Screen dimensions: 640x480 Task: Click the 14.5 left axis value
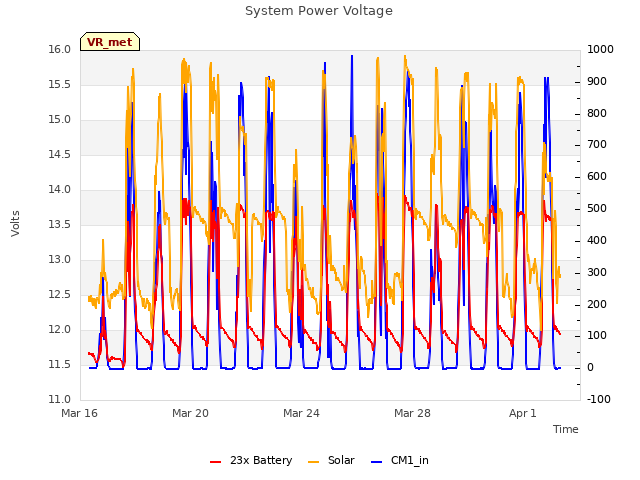(x=60, y=155)
